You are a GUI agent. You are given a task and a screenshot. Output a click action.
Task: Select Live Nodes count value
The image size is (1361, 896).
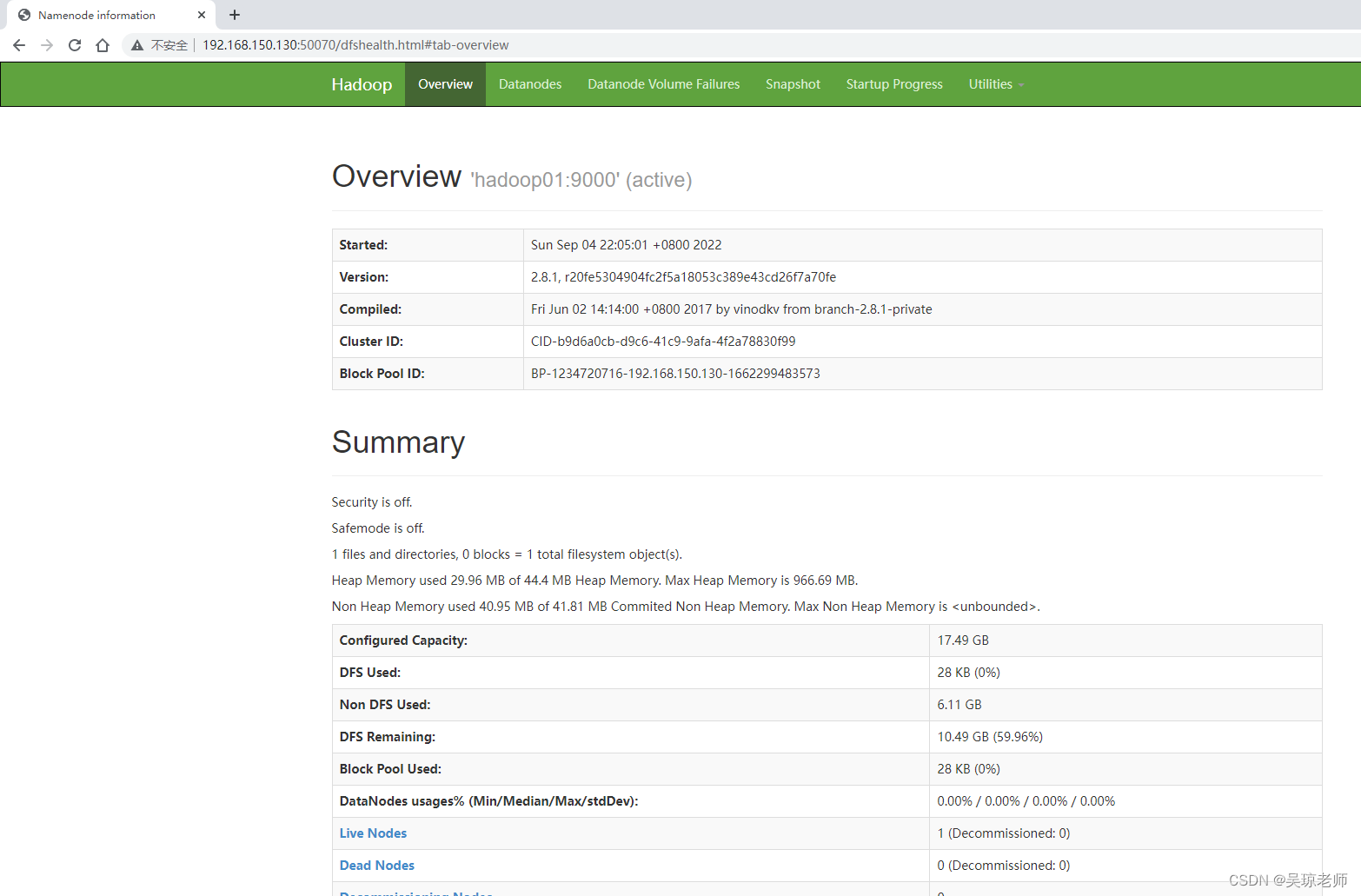pyautogui.click(x=1004, y=833)
